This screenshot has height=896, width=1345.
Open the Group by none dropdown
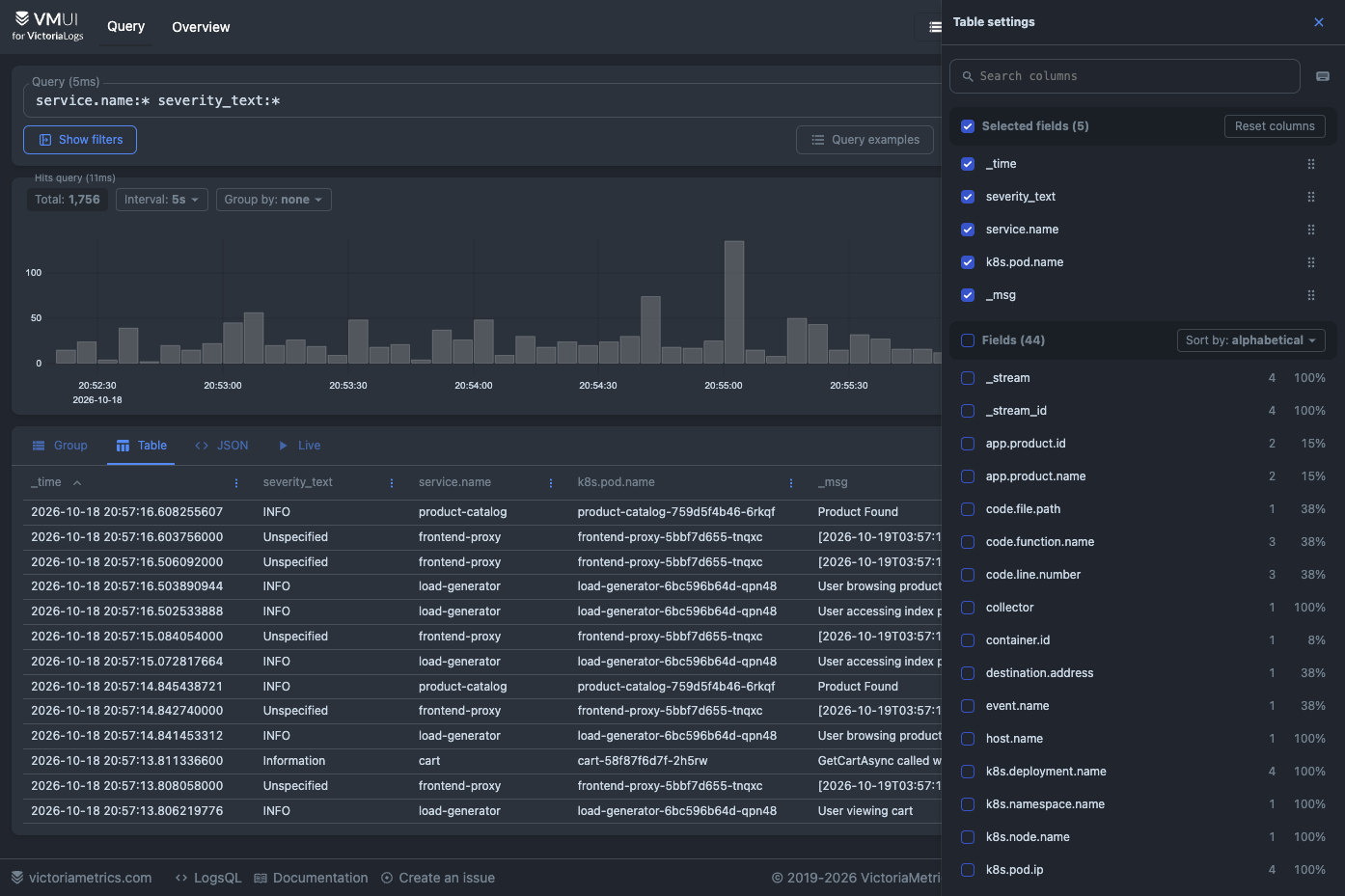274,200
